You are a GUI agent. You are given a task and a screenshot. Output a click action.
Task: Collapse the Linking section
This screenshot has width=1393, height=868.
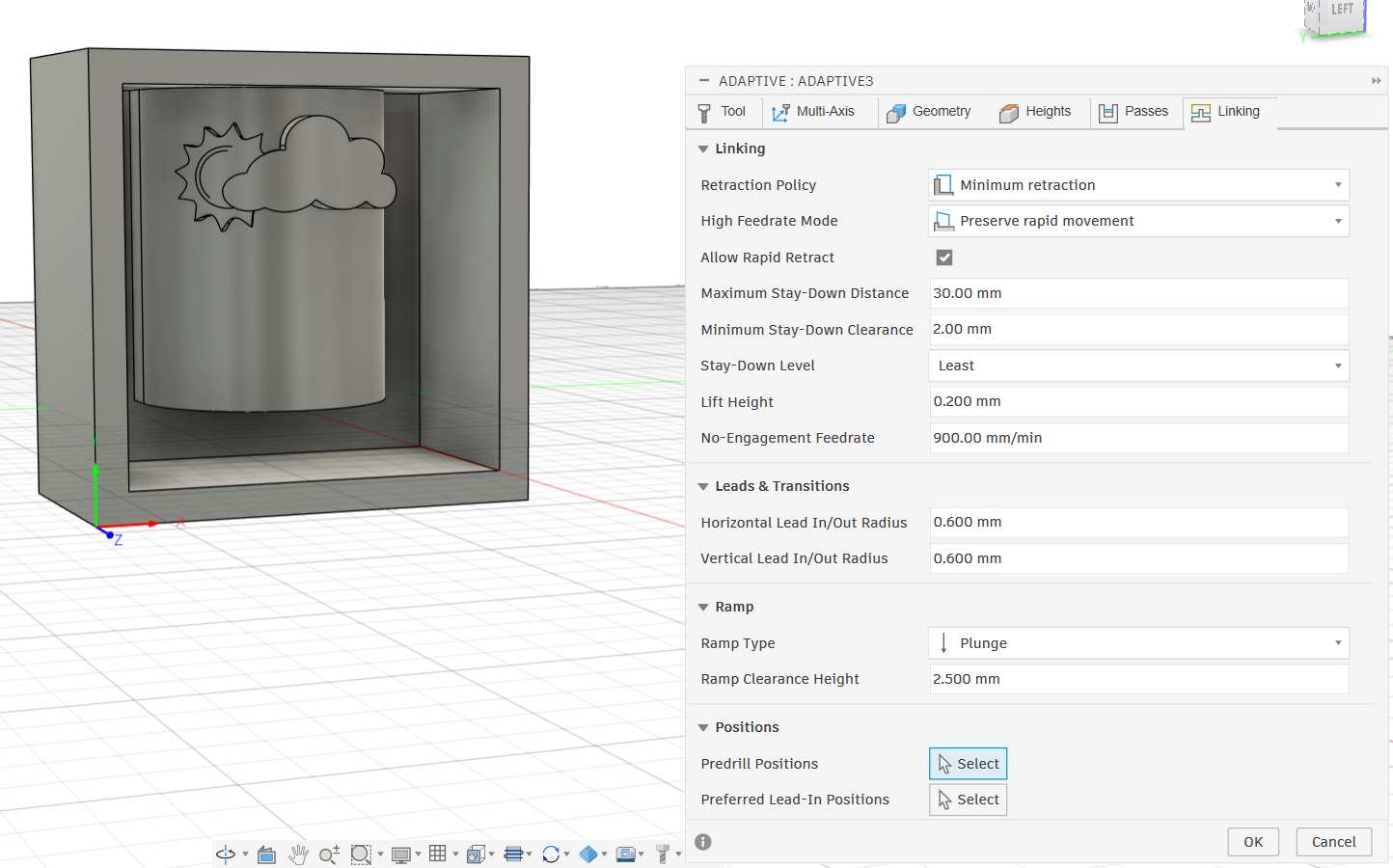[703, 149]
